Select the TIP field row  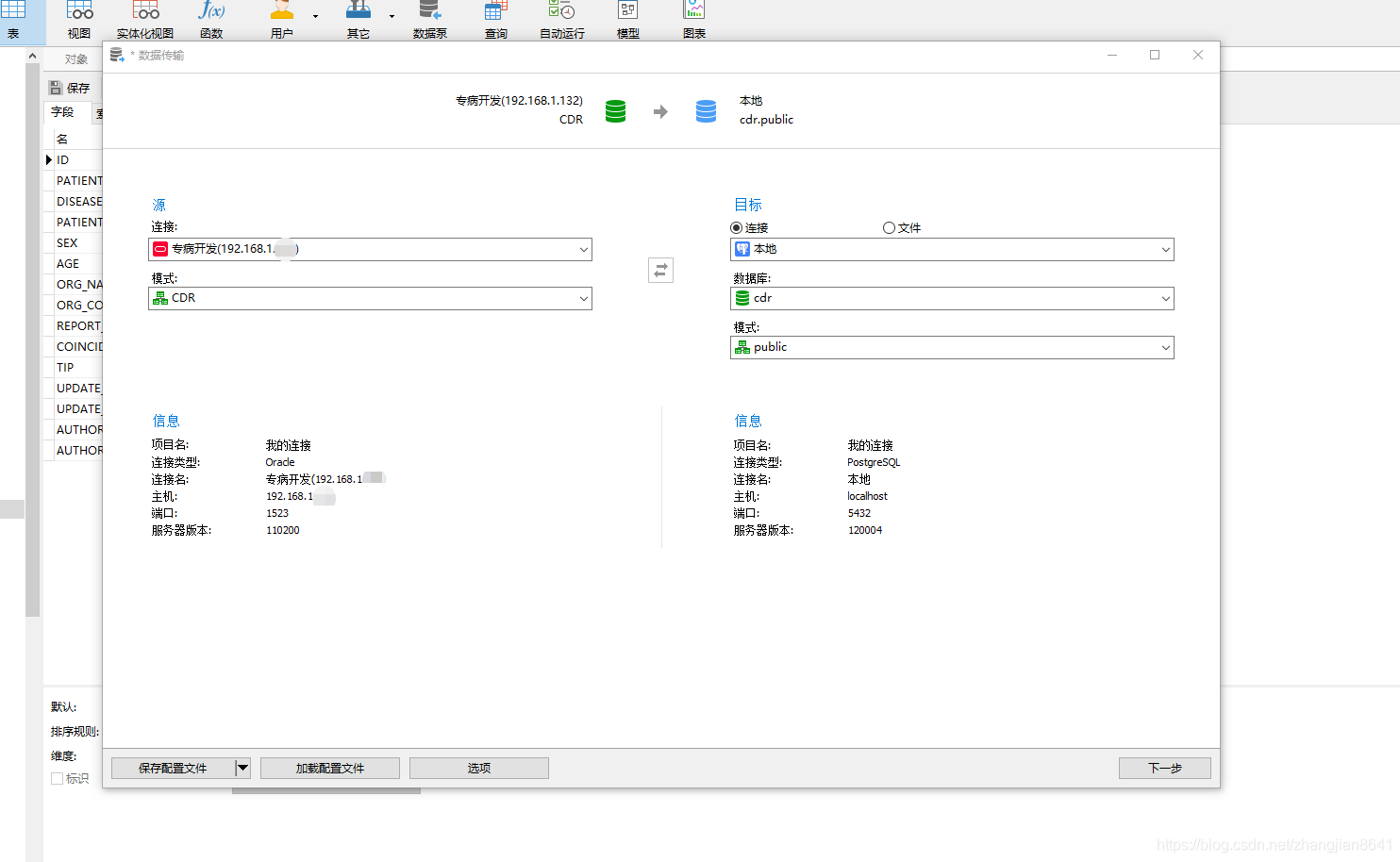74,368
